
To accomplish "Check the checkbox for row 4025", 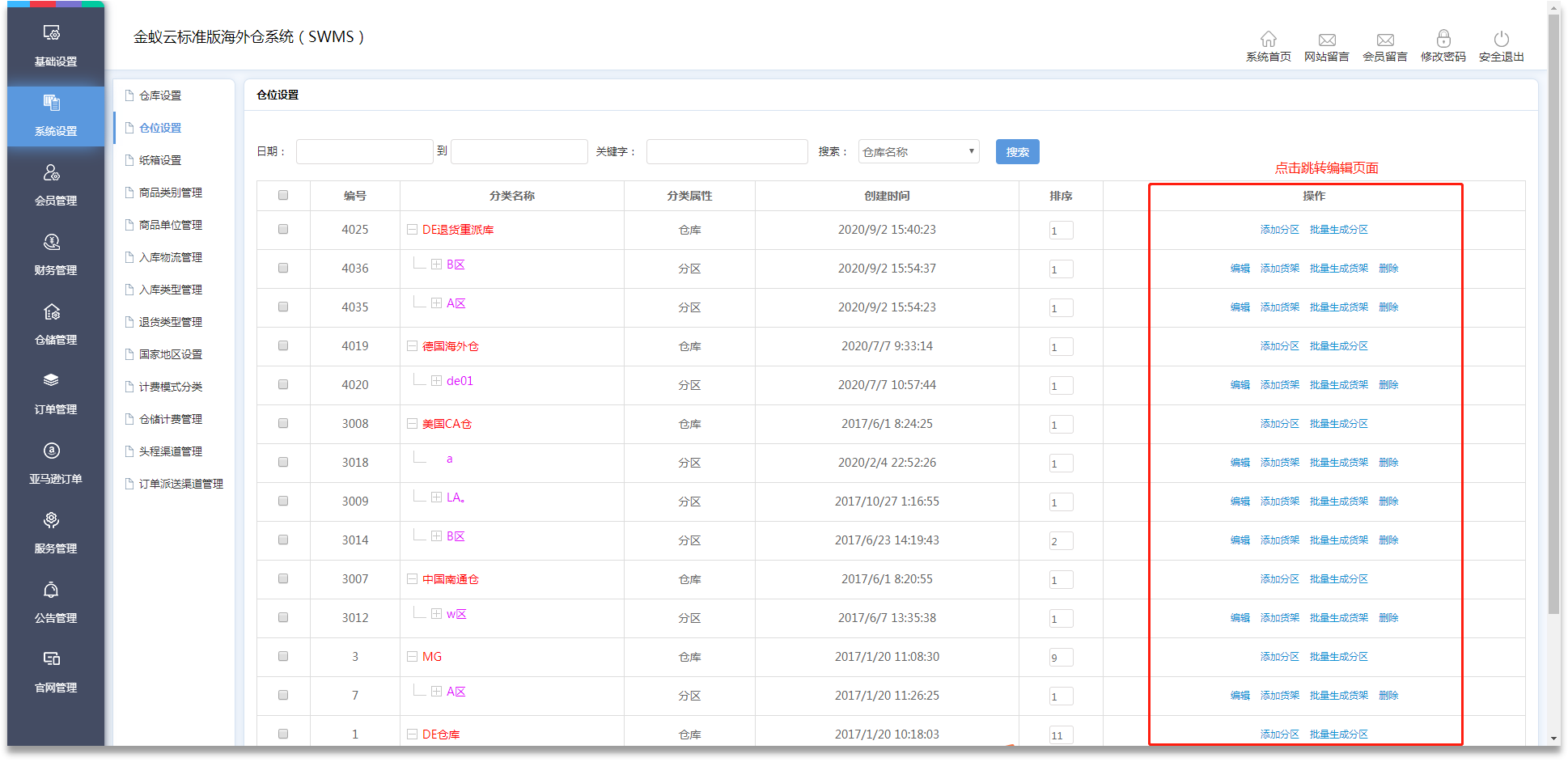I will (283, 230).
